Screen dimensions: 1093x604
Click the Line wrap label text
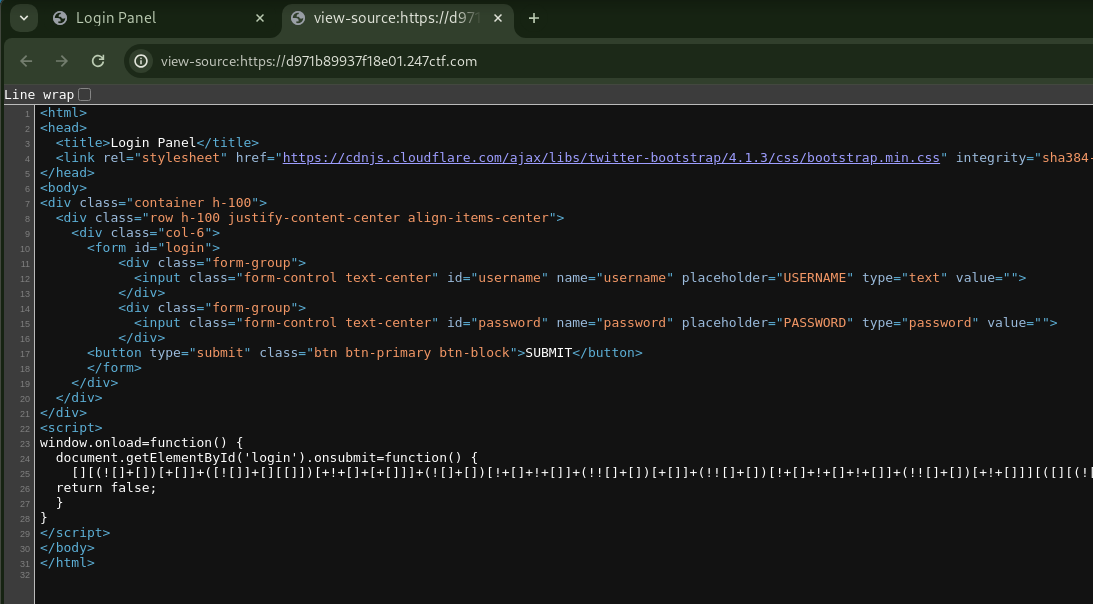pyautogui.click(x=39, y=95)
